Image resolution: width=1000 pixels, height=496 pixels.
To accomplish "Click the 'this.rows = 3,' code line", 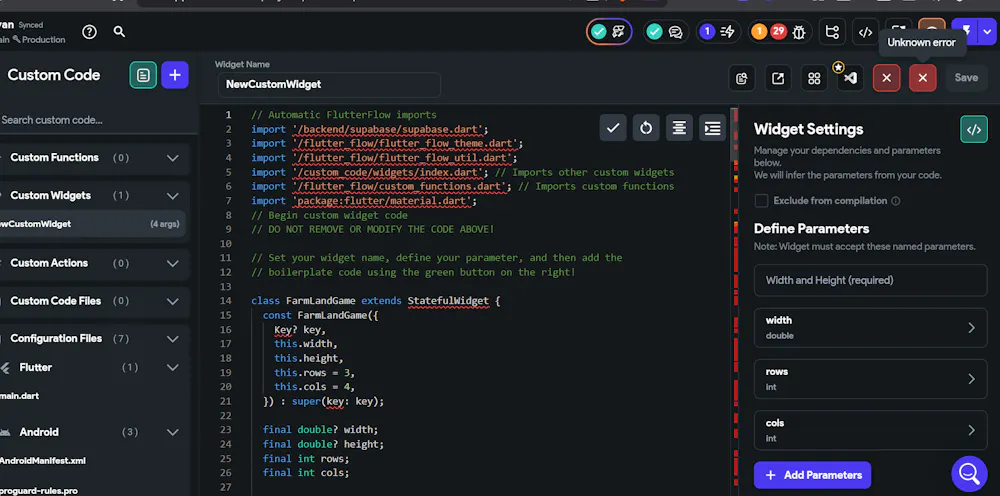I will pos(314,372).
